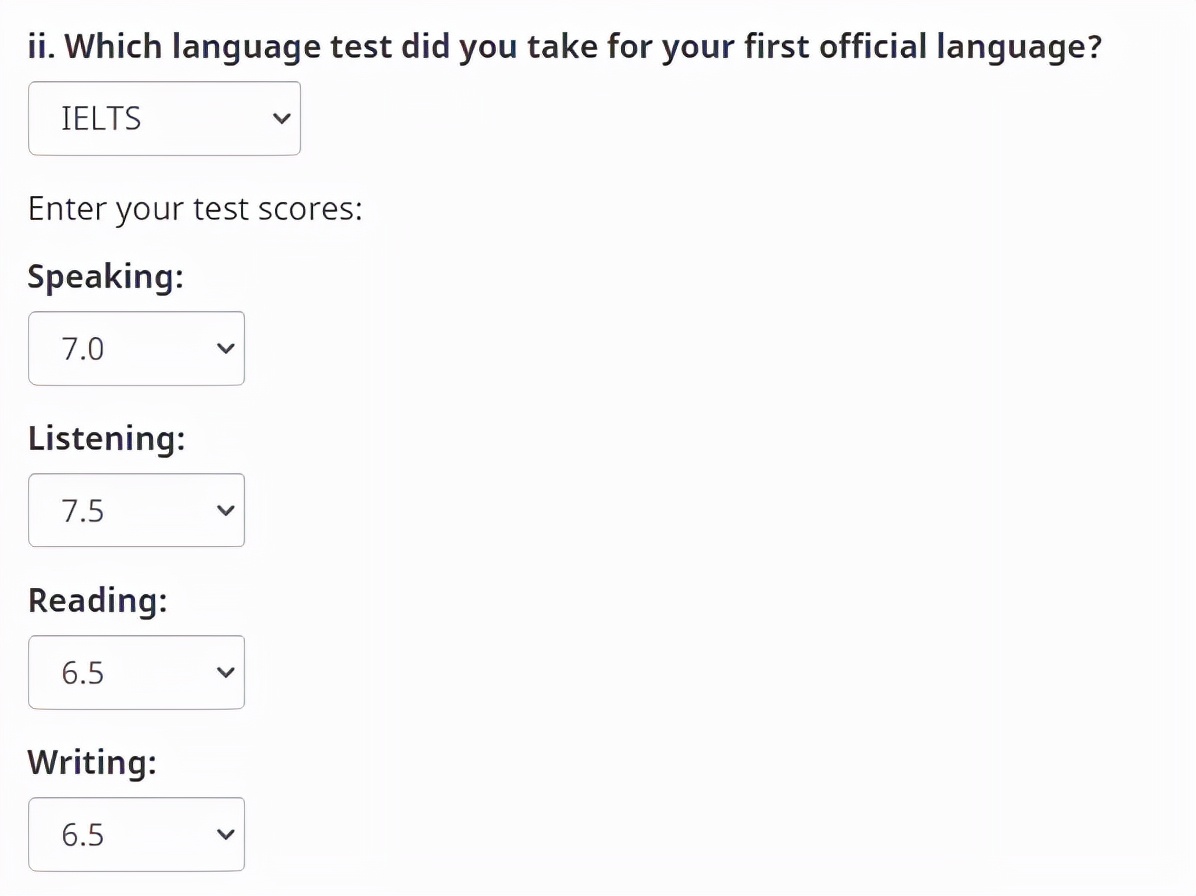1196x896 pixels.
Task: Click the 'Enter your test scores:' text
Action: point(195,209)
